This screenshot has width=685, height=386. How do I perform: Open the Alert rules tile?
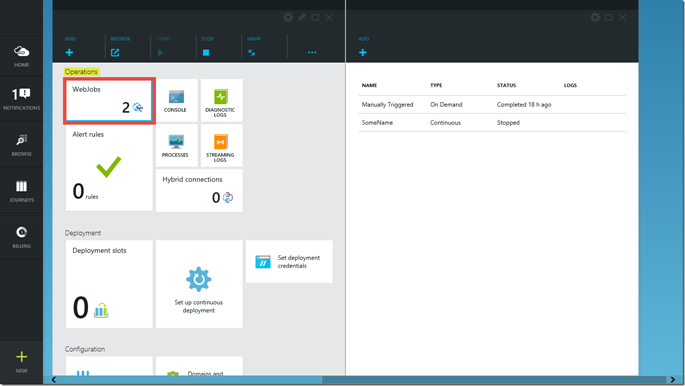pos(109,168)
